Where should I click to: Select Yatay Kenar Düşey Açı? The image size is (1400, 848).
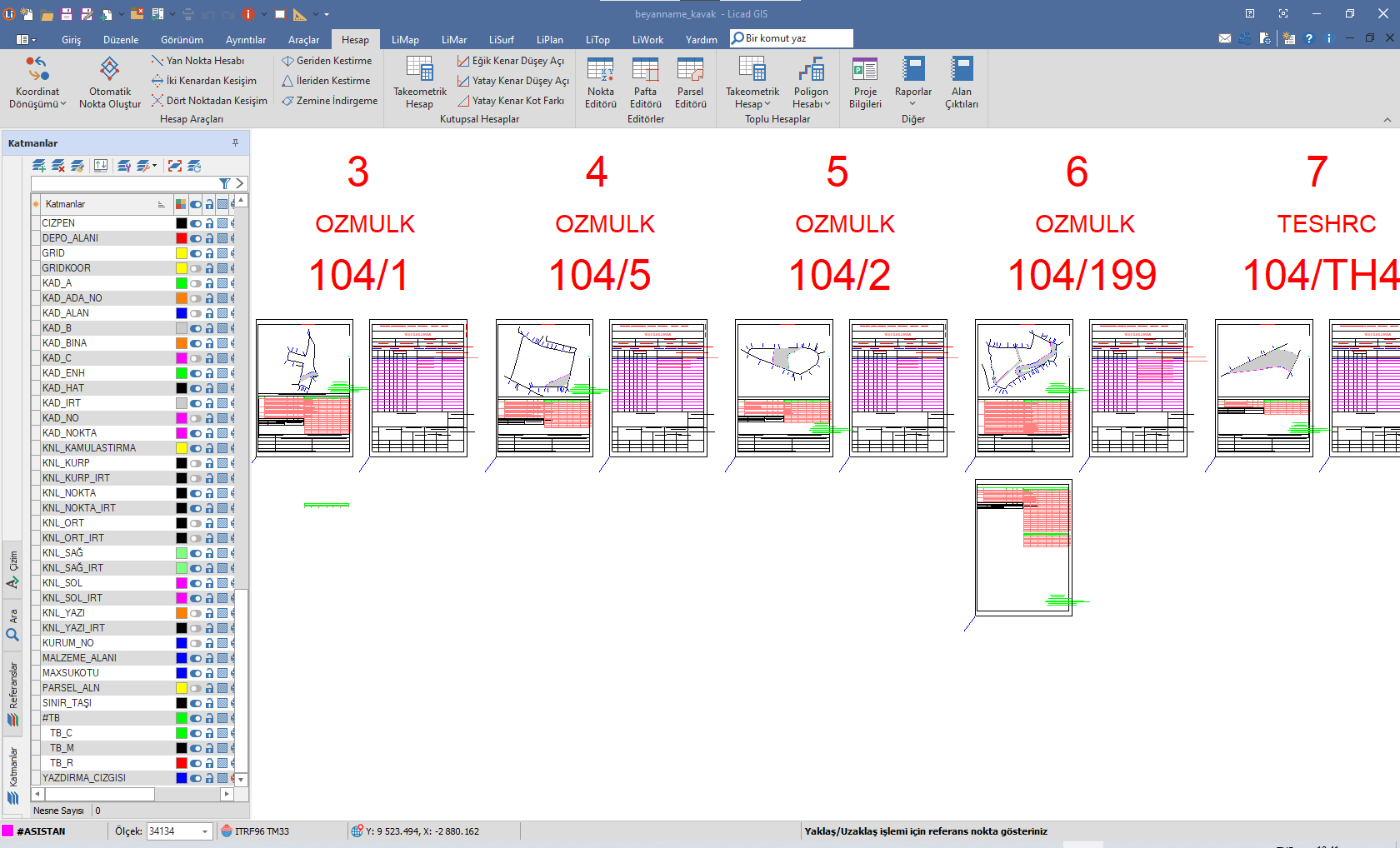click(513, 81)
